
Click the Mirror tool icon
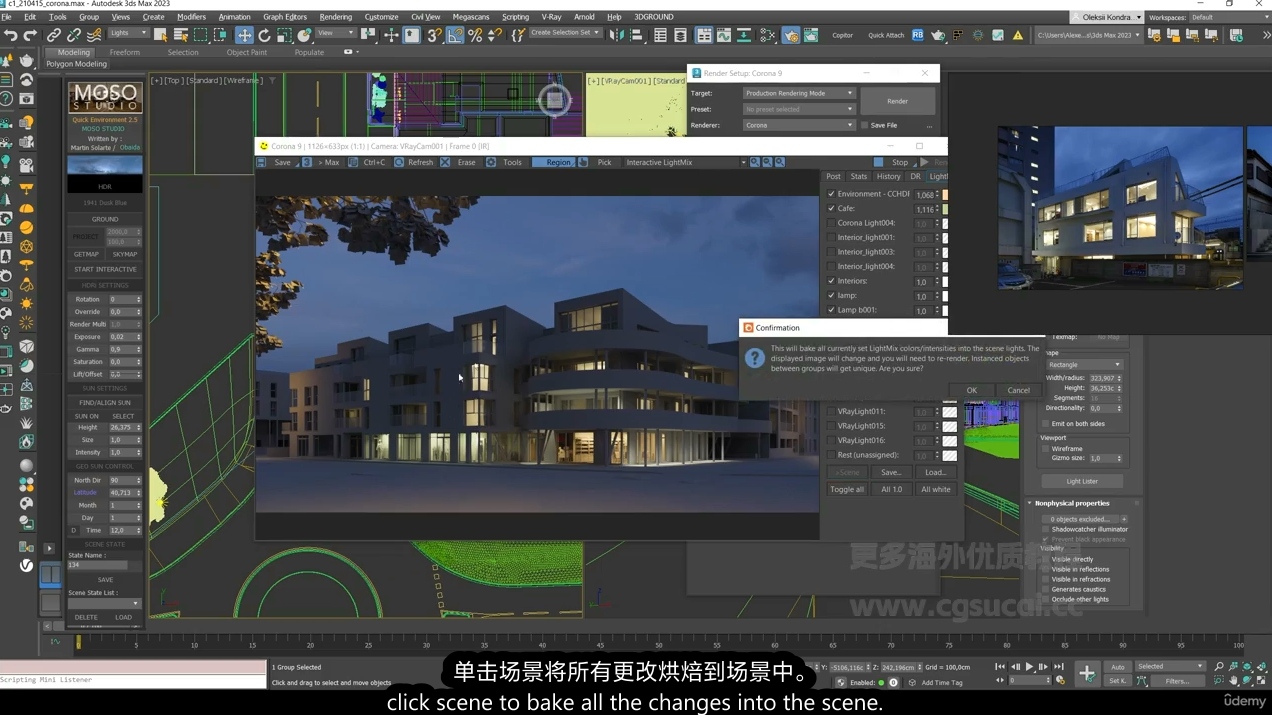(x=616, y=35)
